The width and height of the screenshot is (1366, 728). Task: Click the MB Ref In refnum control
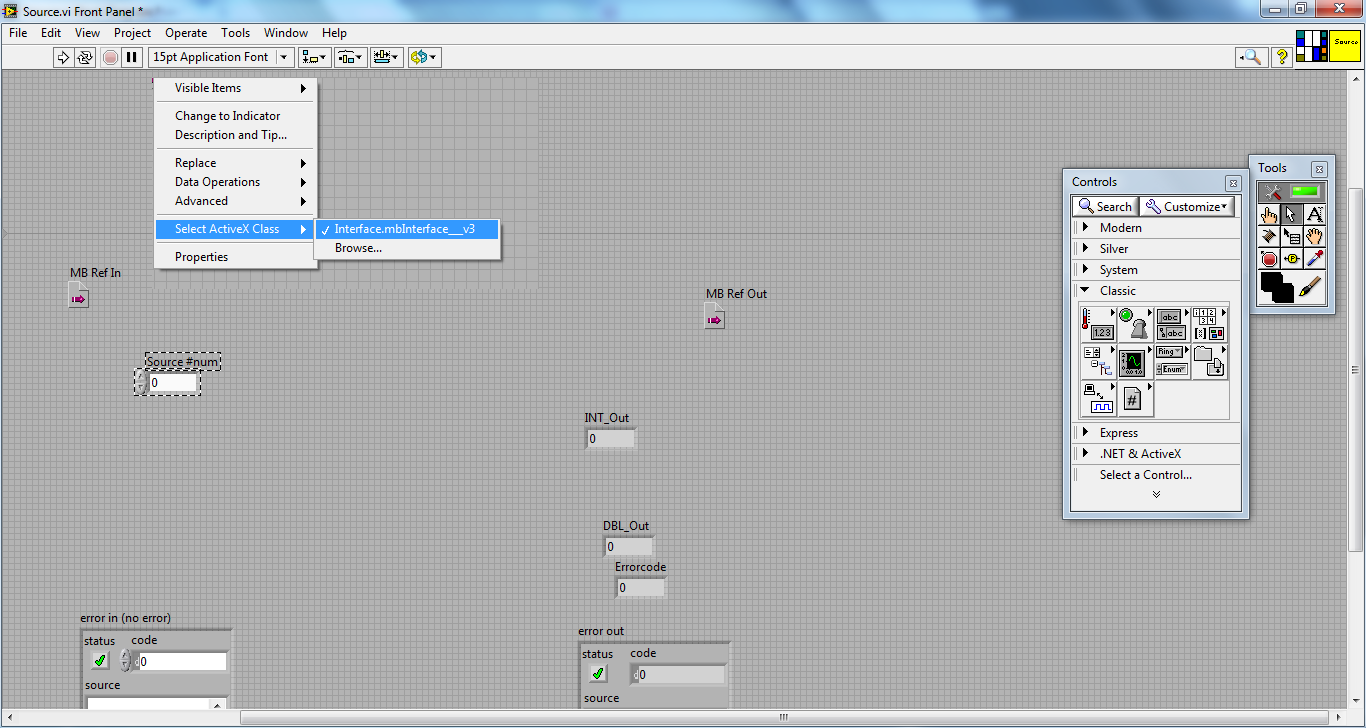[x=79, y=294]
